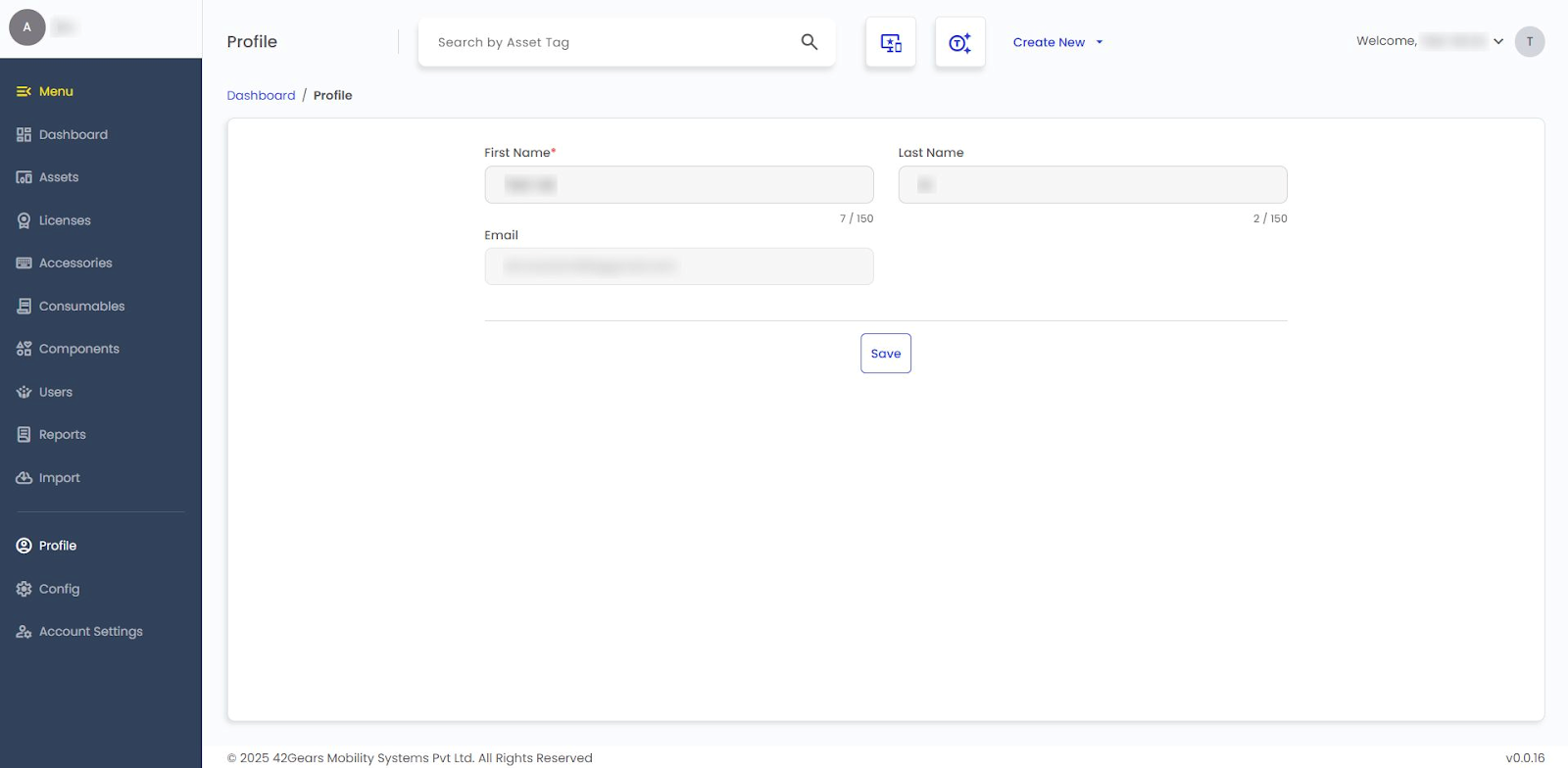Viewport: 1568px width, 768px height.
Task: Open the Licenses section
Action: (x=65, y=220)
